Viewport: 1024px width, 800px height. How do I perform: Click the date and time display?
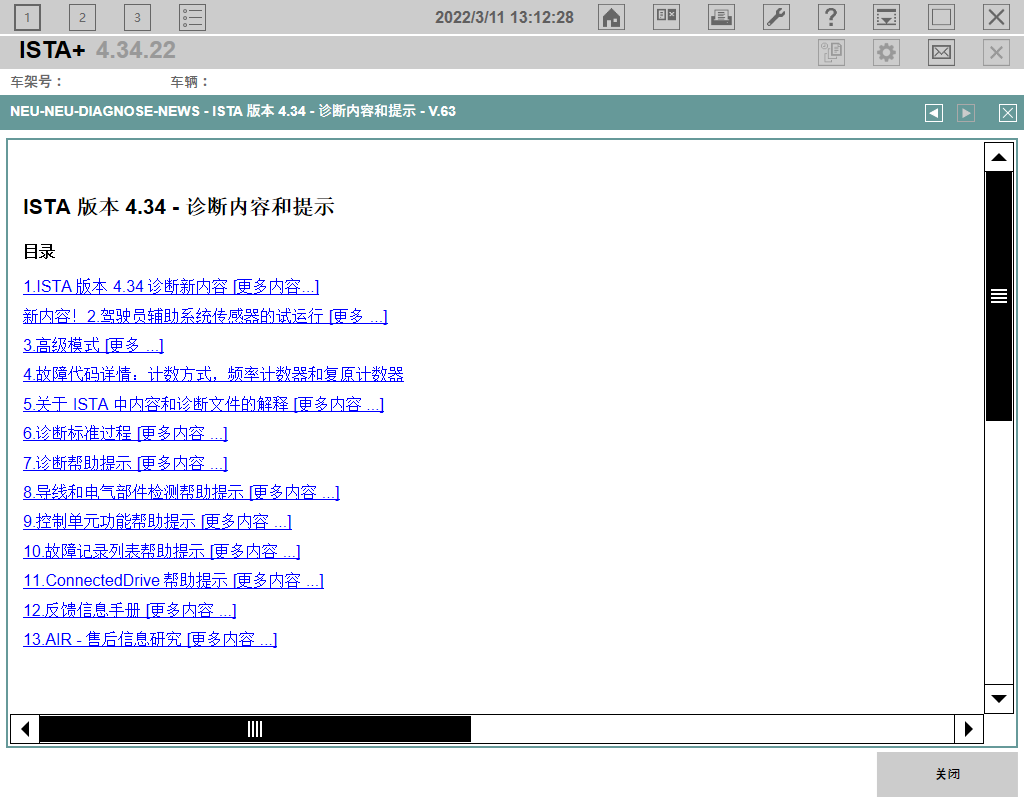[504, 18]
